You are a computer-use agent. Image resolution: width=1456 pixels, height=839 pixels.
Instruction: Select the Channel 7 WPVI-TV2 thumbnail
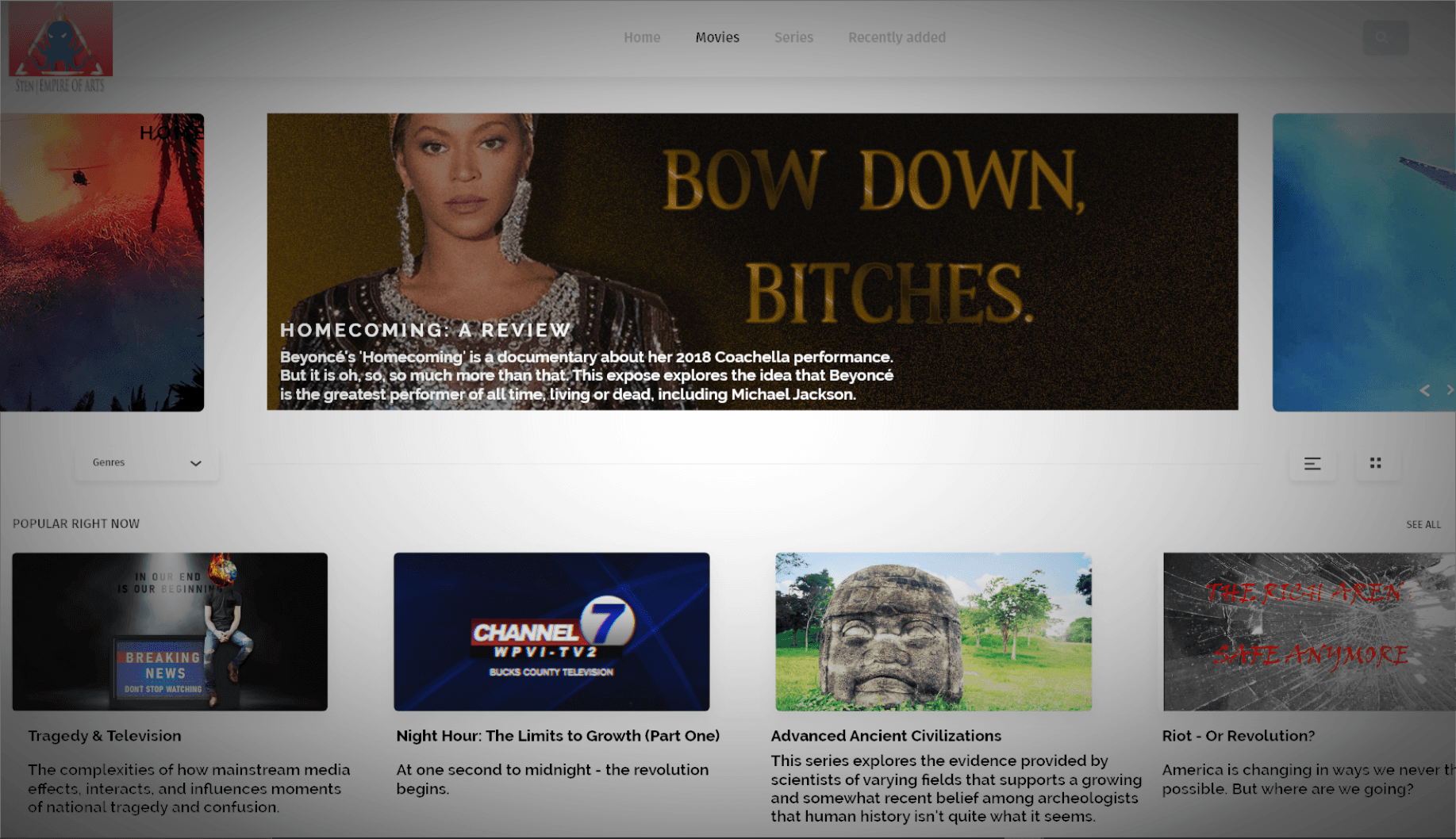click(x=551, y=632)
